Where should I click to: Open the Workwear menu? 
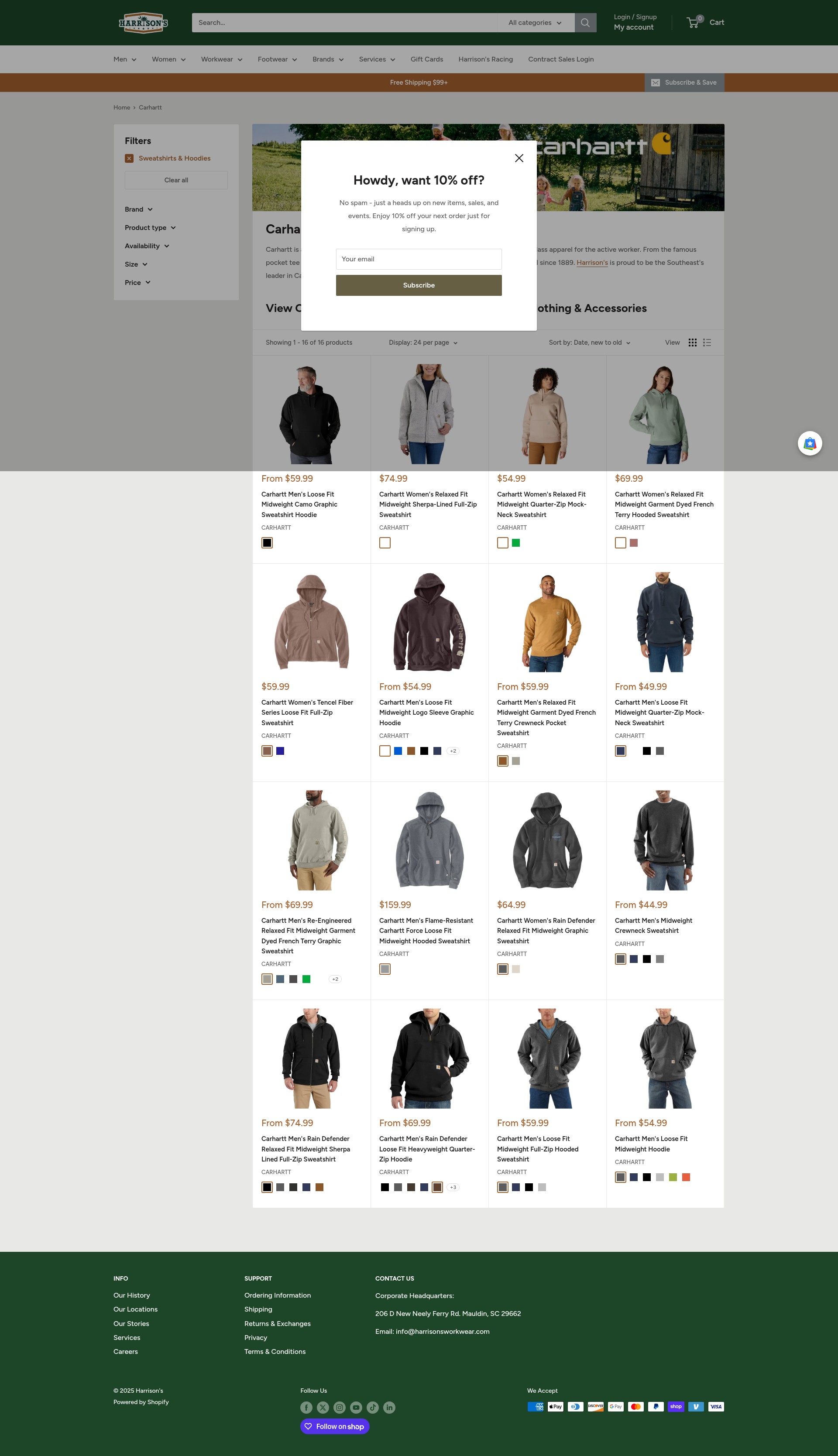coord(222,59)
